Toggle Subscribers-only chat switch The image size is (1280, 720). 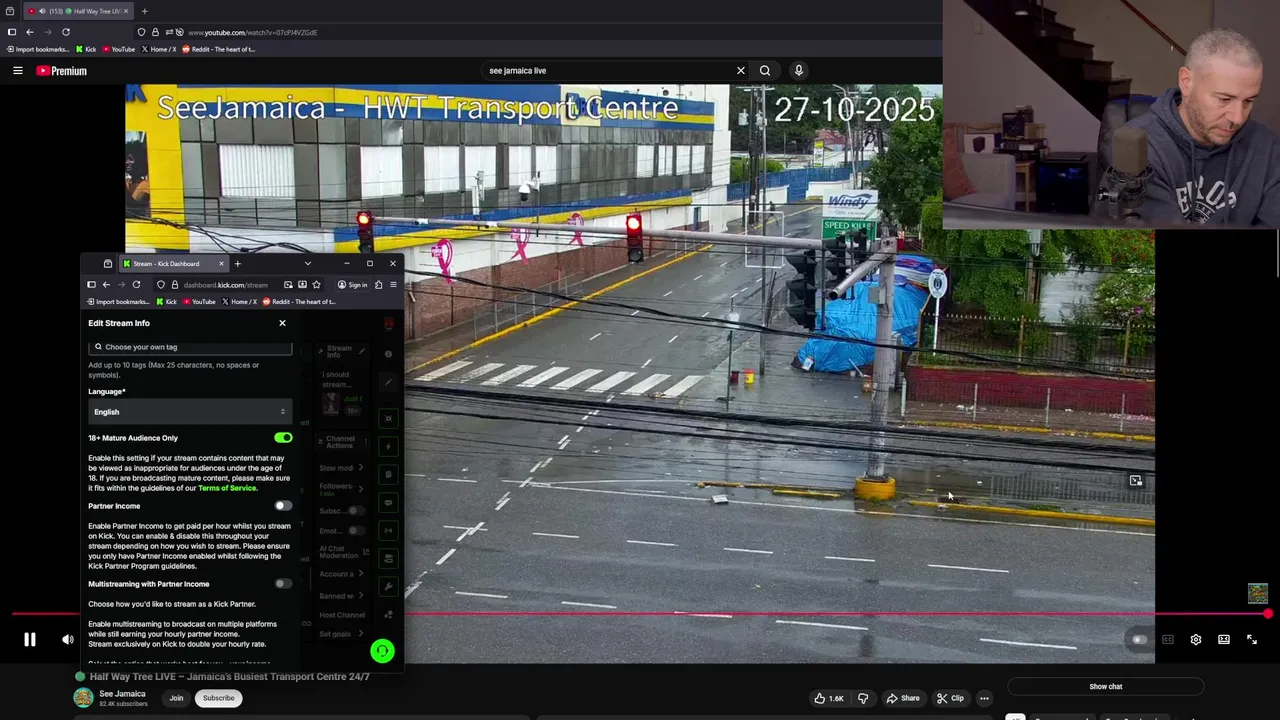click(354, 511)
